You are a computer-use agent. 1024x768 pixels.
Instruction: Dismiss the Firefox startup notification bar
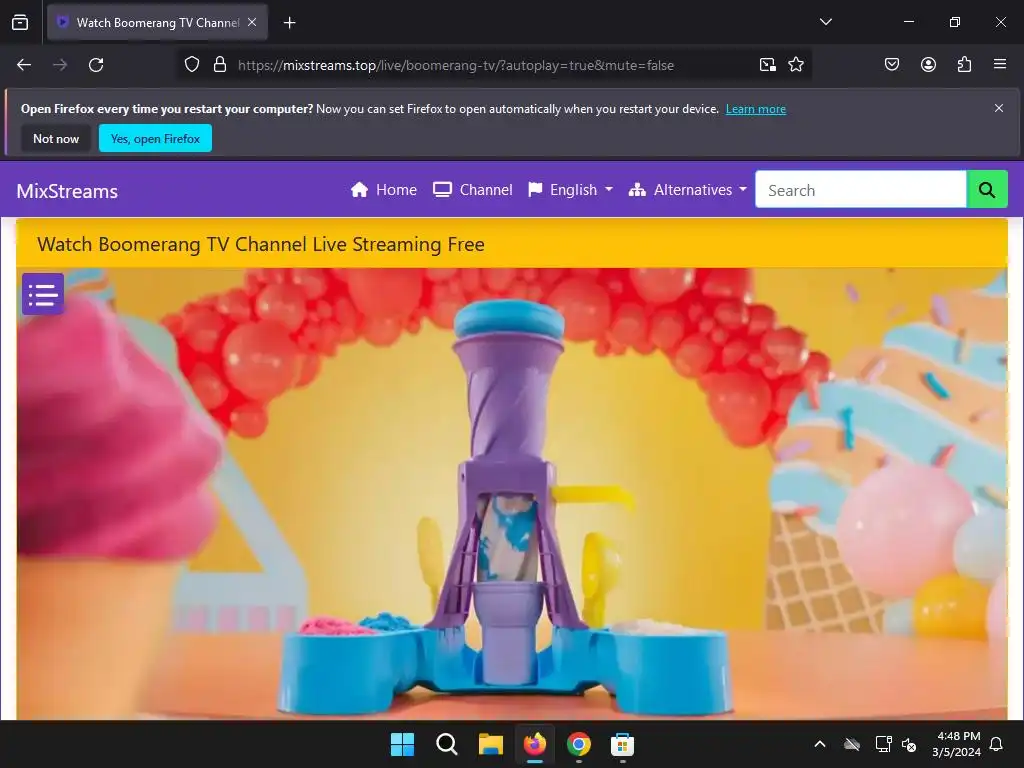[999, 108]
